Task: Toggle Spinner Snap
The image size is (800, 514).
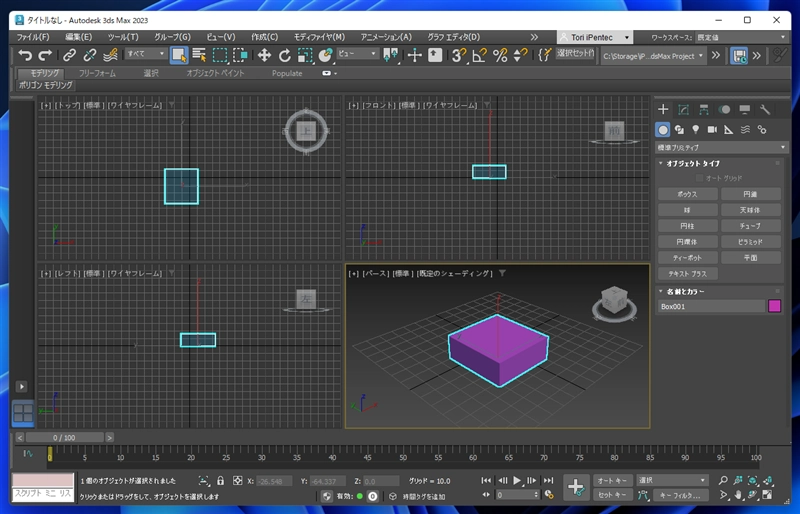Action: coord(520,55)
